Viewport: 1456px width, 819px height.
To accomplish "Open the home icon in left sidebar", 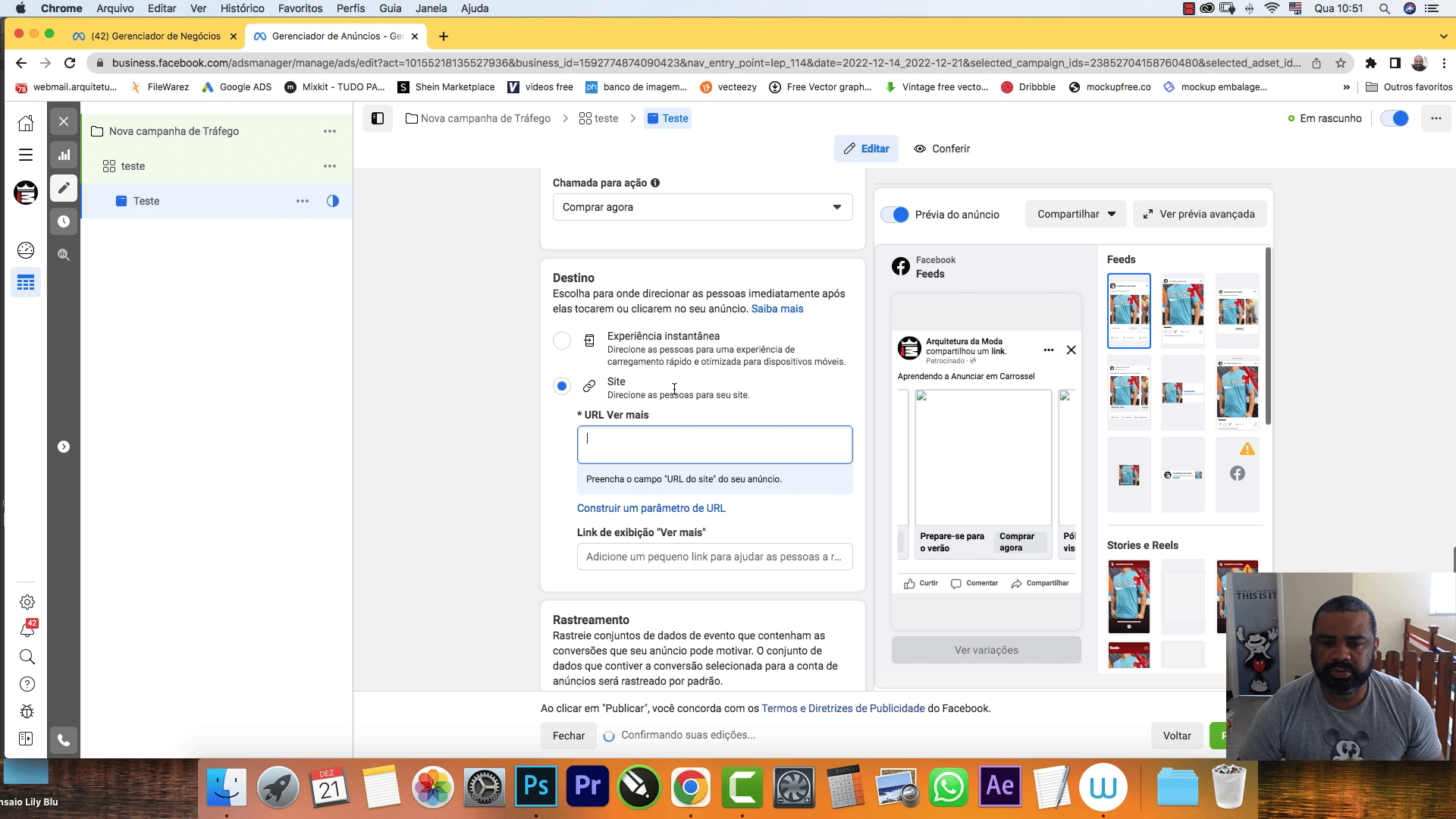I will point(26,123).
